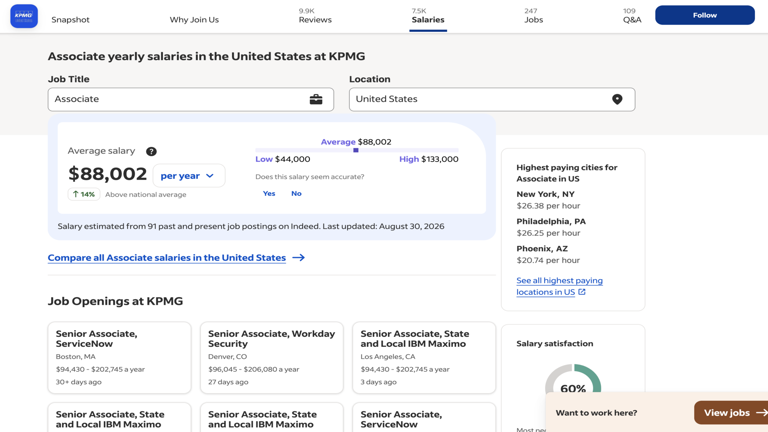Click the Salary satisfaction heading
Screen dimensions: 768x432
554,343
